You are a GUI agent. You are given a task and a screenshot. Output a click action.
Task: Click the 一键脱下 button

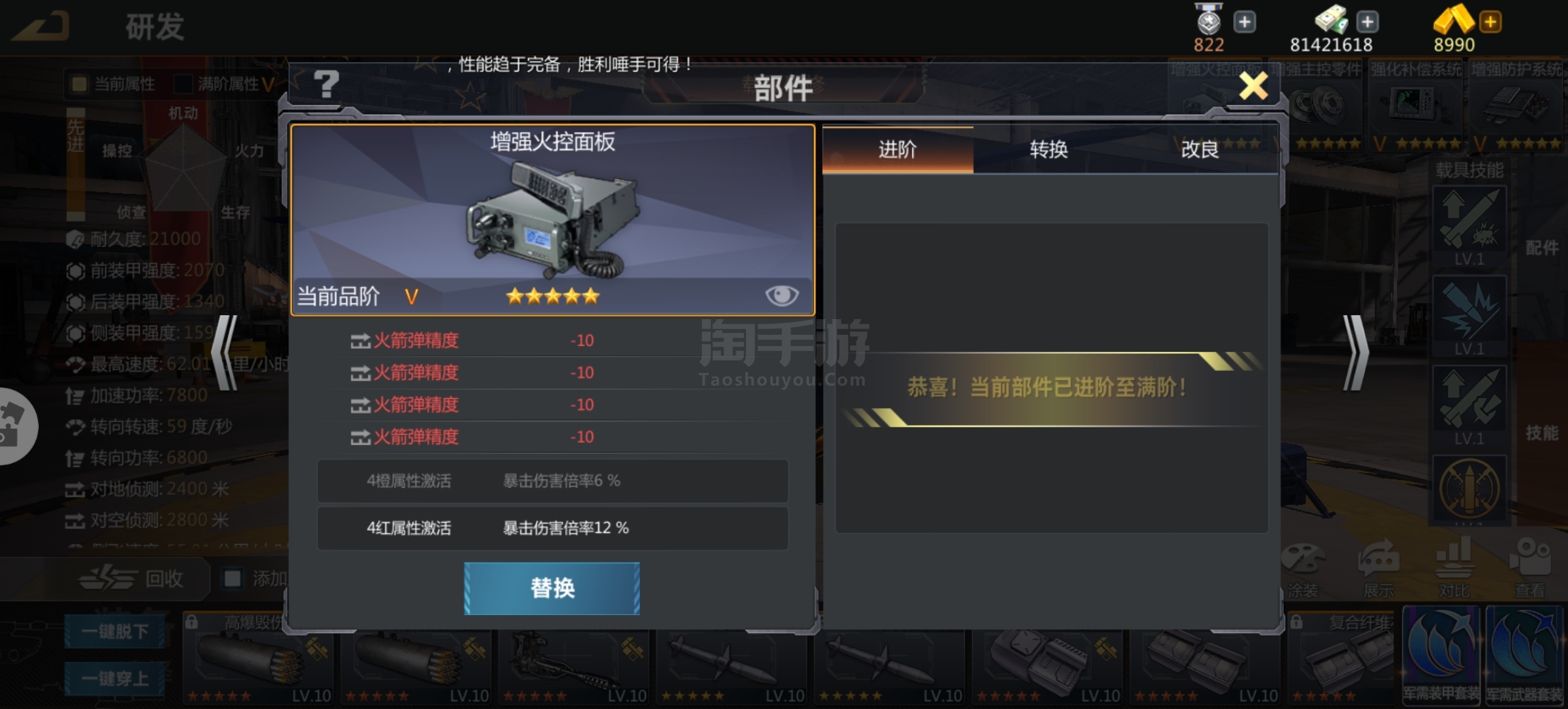pyautogui.click(x=115, y=632)
